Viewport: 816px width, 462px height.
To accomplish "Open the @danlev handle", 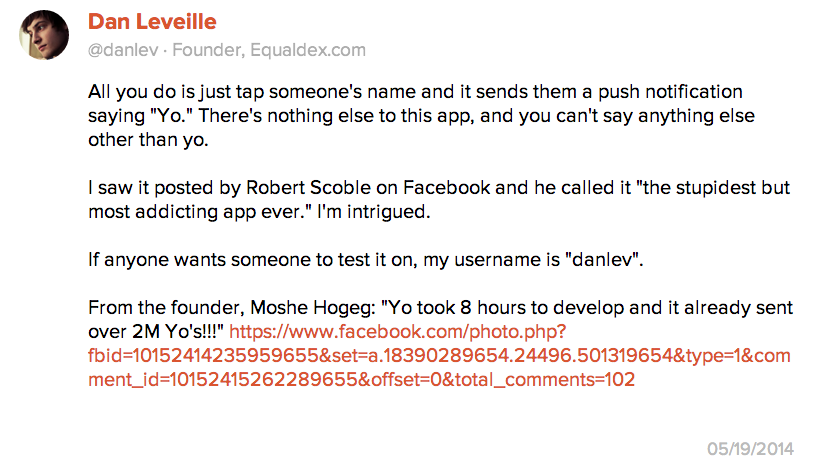I will click(x=123, y=50).
